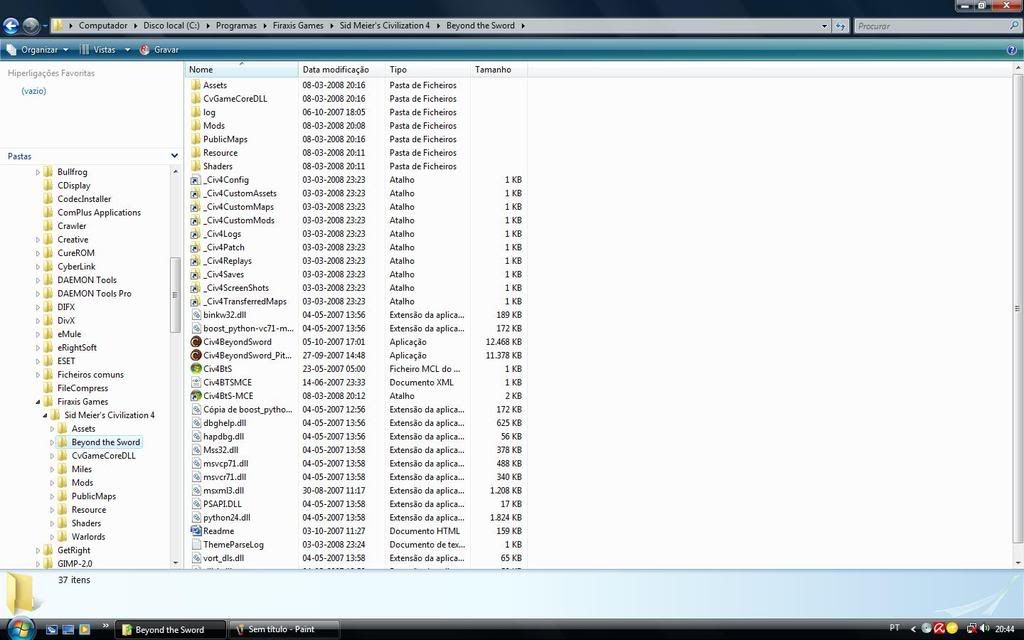Select the python24.dll file icon
This screenshot has width=1024, height=640.
[x=195, y=517]
